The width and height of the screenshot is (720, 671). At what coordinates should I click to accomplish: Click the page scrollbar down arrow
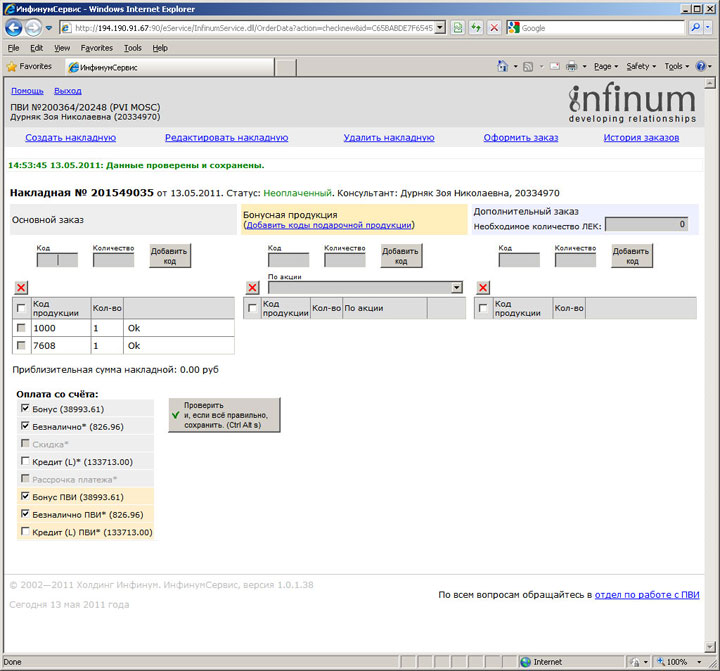click(x=710, y=647)
